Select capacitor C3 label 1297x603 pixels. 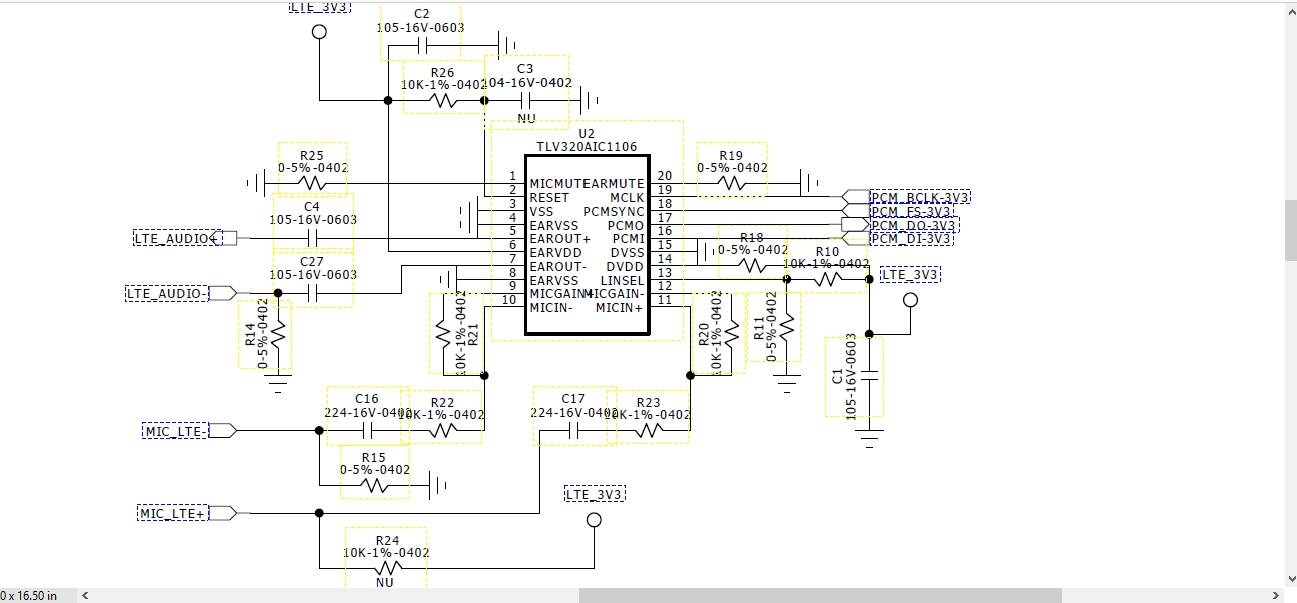526,68
